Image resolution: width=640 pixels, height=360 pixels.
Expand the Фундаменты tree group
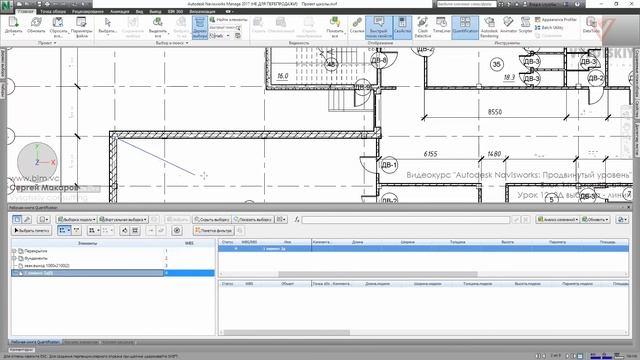14,258
